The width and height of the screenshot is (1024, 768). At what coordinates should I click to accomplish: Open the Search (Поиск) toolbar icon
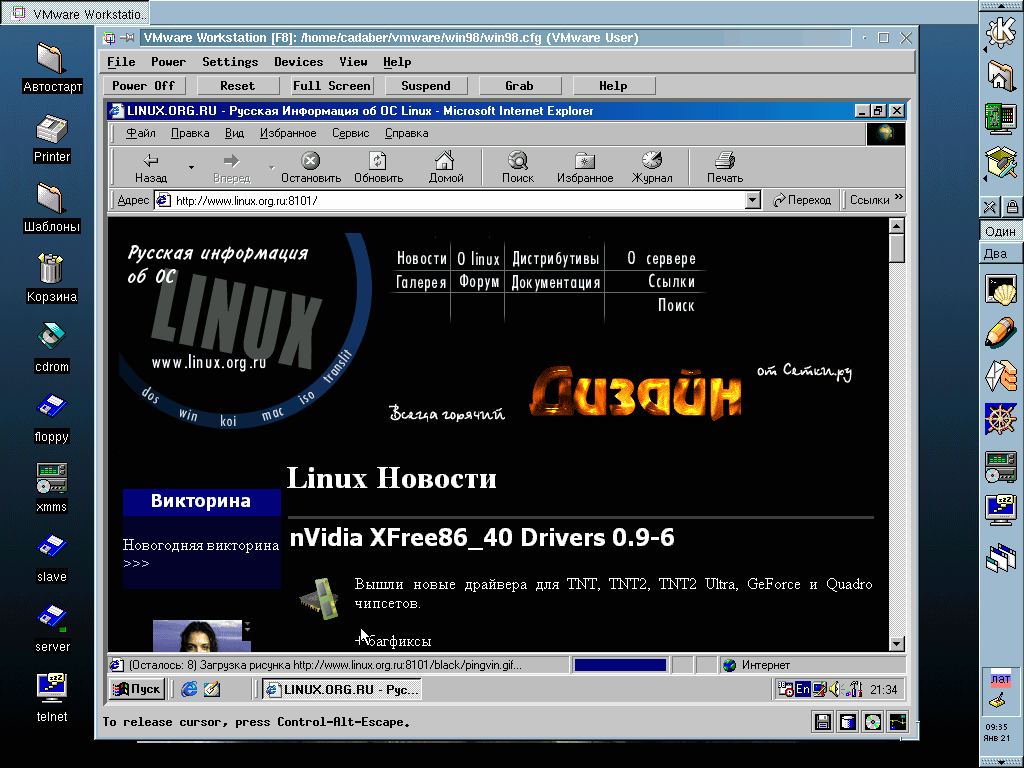pos(518,161)
